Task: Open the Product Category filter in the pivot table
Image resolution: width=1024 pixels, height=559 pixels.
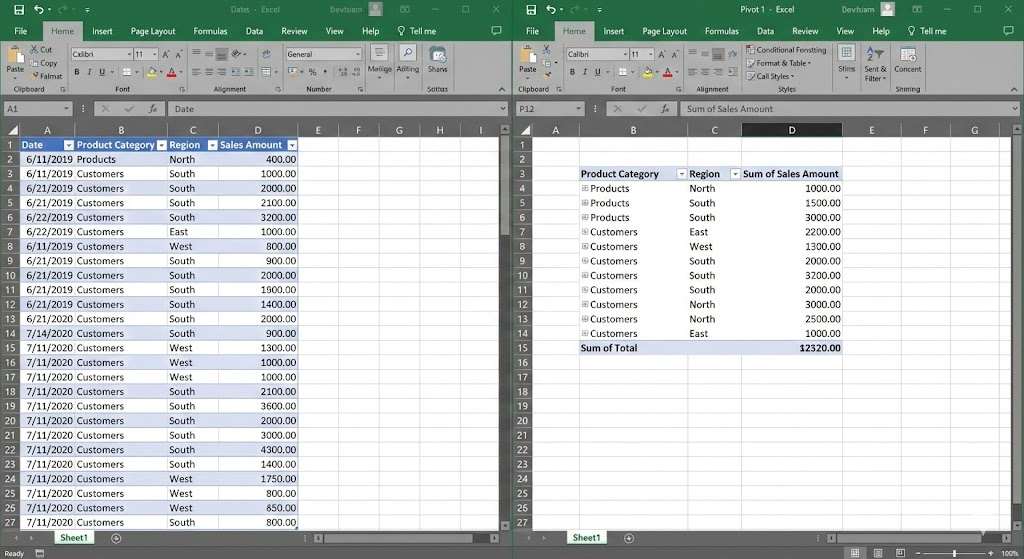Action: point(682,174)
